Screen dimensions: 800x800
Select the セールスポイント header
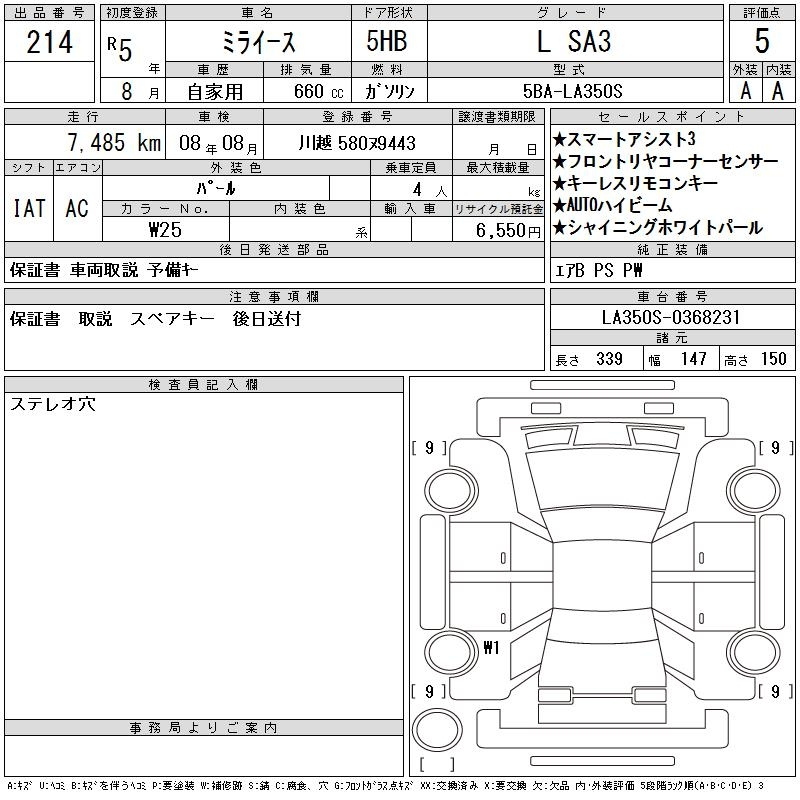click(x=672, y=117)
